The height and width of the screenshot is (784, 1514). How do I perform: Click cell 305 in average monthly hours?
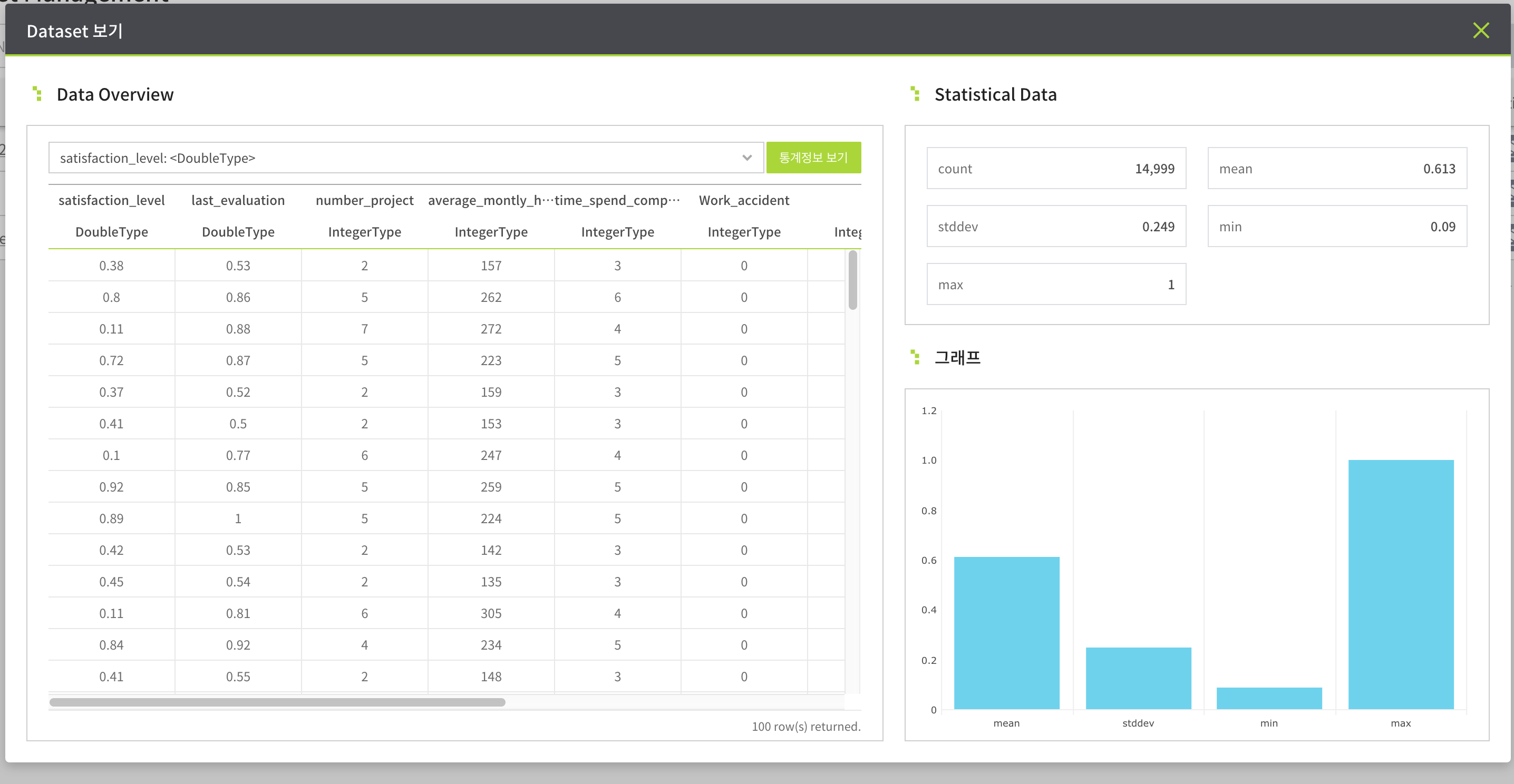pos(491,613)
